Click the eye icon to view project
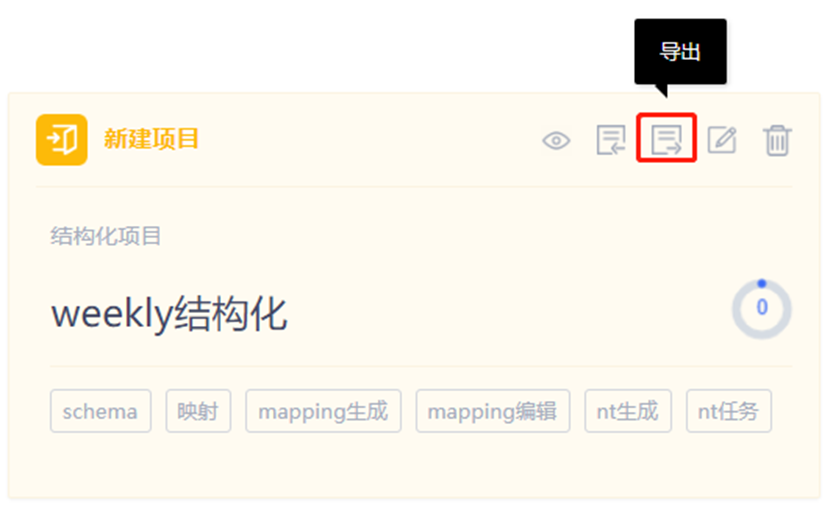Image resolution: width=833 pixels, height=514 pixels. 556,141
